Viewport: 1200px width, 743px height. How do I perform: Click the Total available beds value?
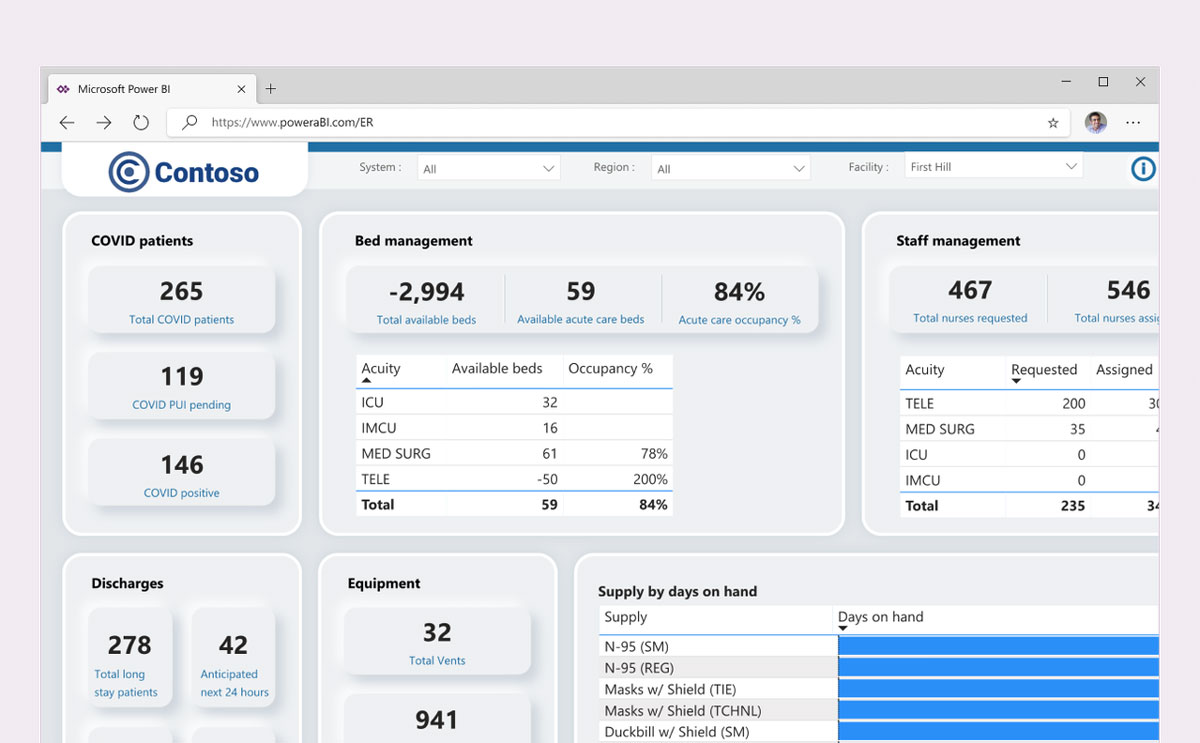[x=427, y=292]
